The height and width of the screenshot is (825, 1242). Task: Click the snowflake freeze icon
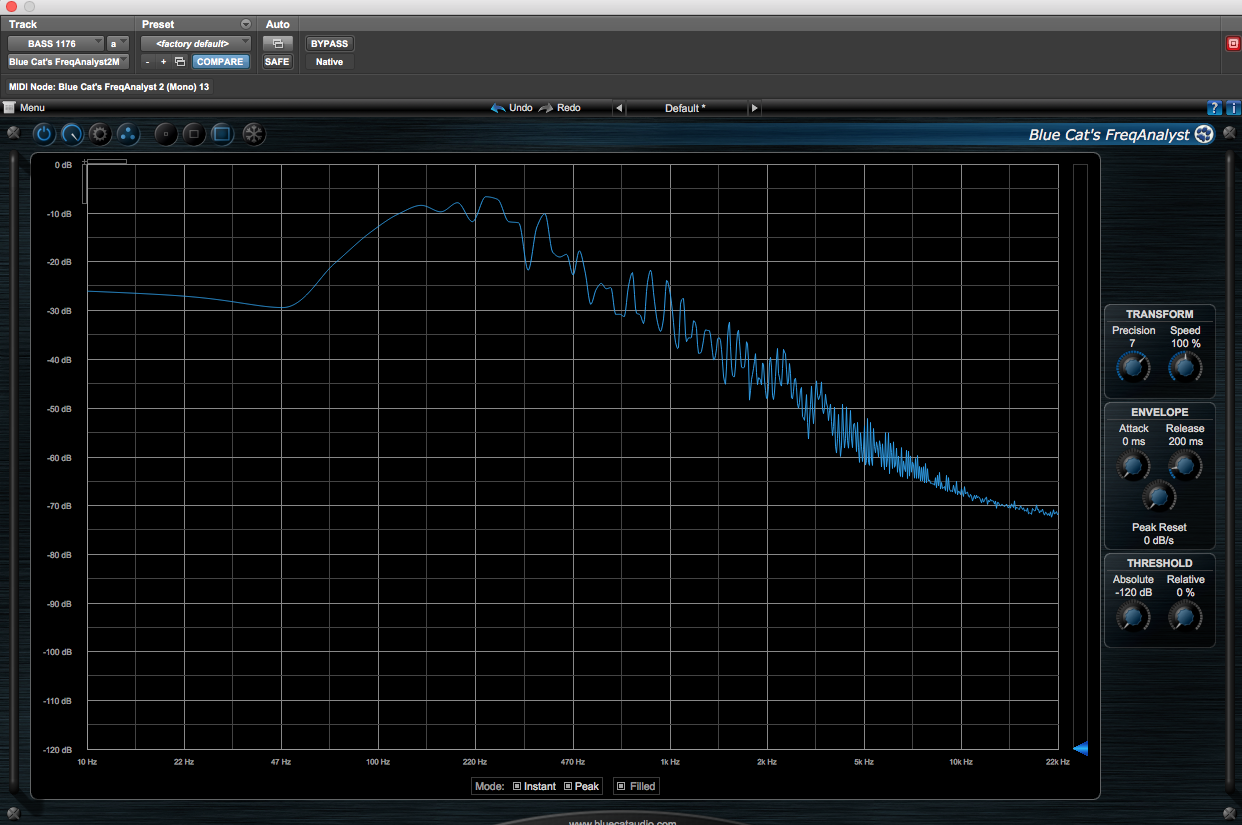coord(254,133)
